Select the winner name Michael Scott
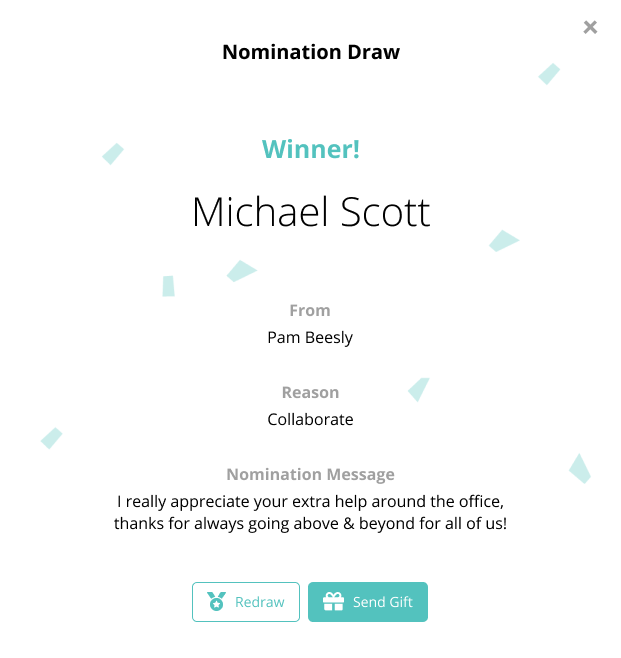 coord(310,212)
